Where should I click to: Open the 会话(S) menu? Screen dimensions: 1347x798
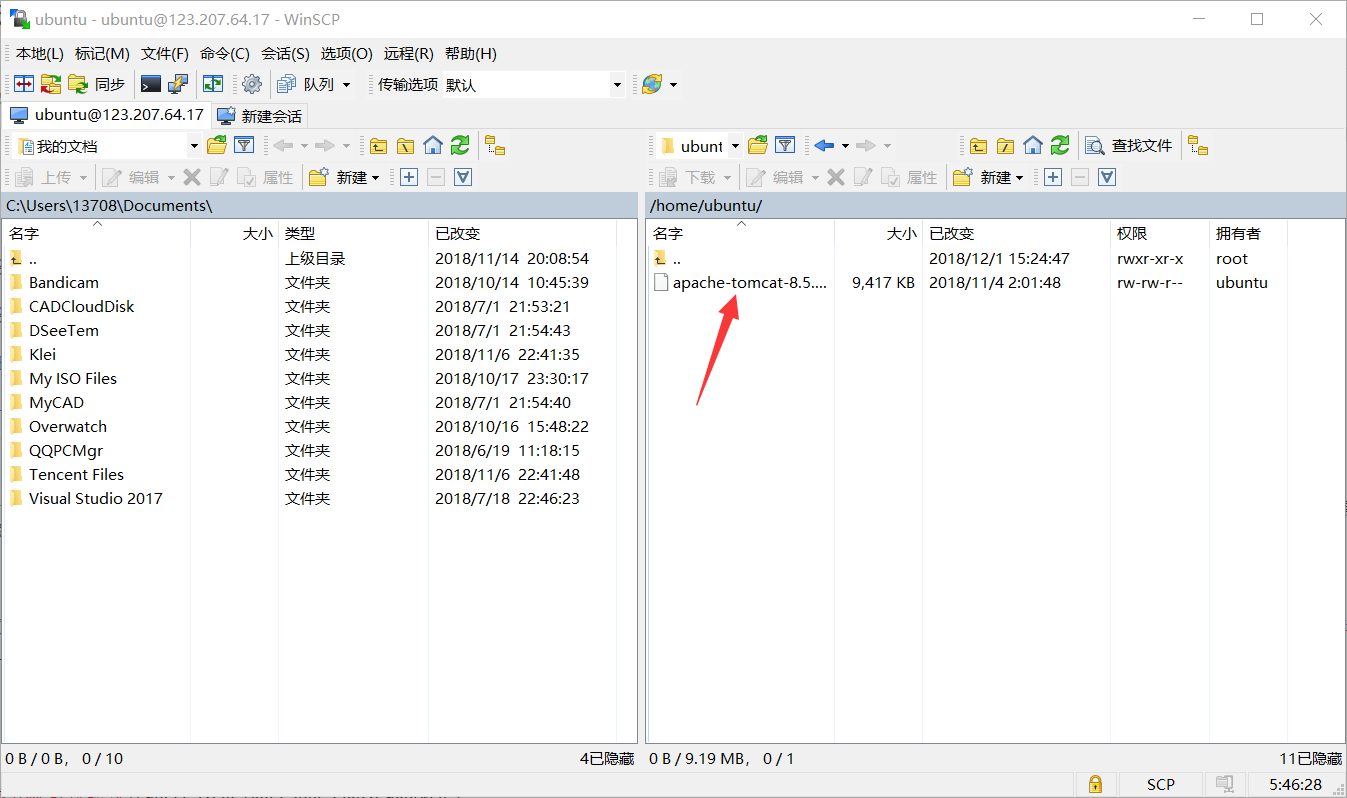pyautogui.click(x=285, y=54)
